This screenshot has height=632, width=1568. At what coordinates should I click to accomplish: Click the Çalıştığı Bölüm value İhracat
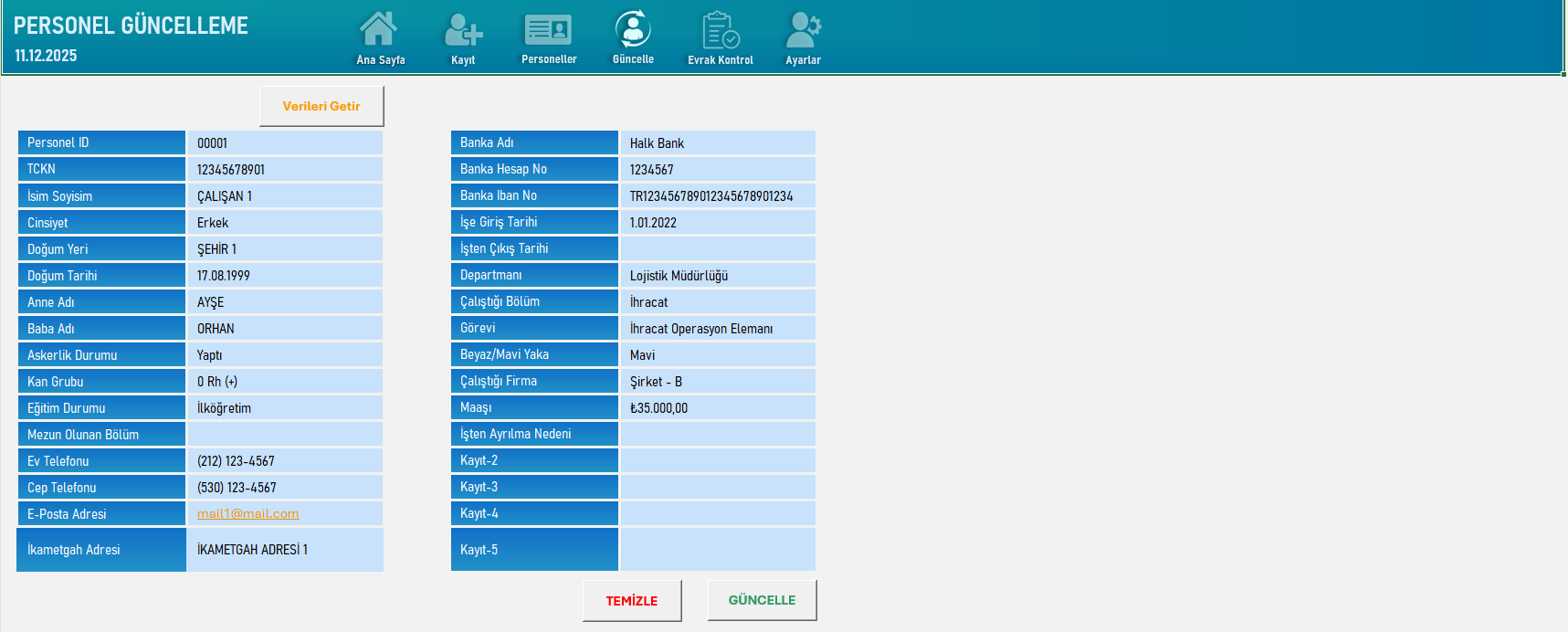point(718,301)
